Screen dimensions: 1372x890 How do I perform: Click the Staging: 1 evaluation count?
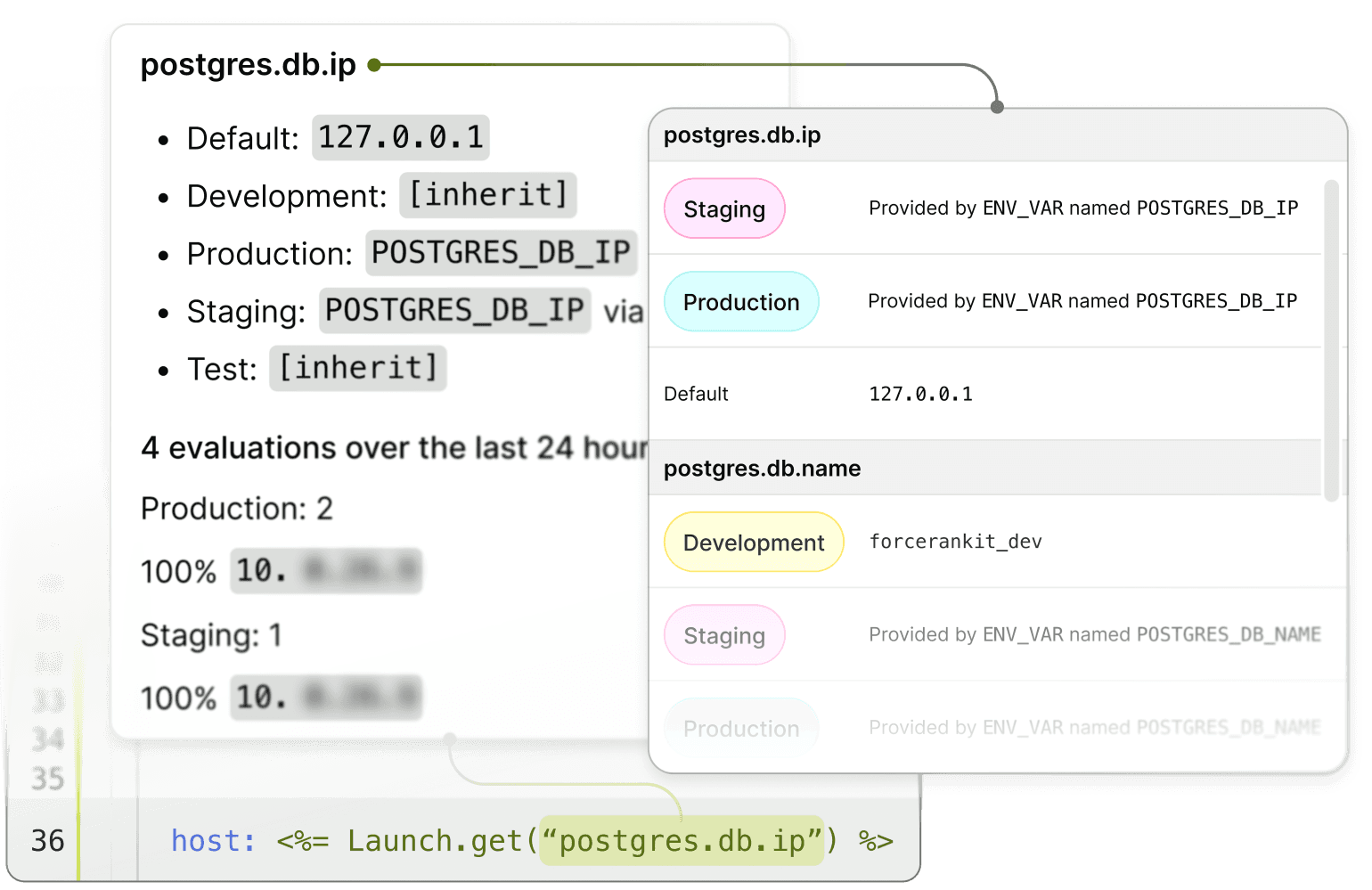pos(211,636)
